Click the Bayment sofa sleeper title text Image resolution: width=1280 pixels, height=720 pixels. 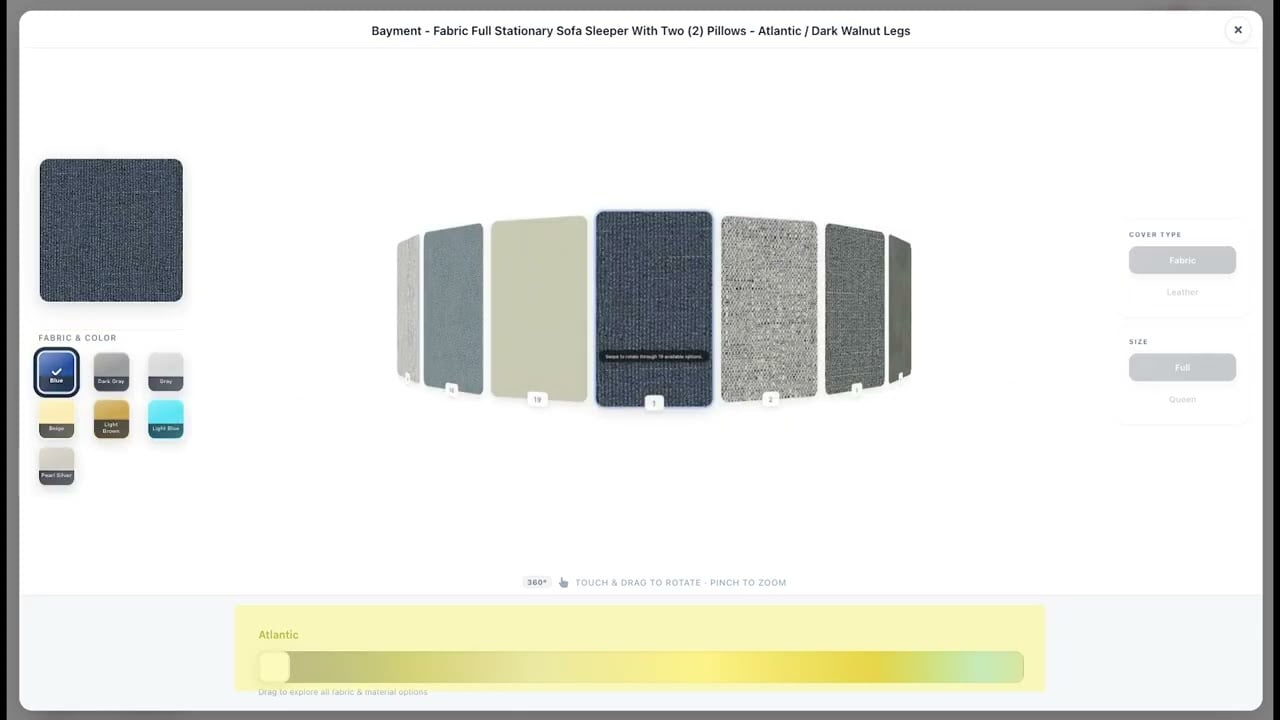click(641, 31)
